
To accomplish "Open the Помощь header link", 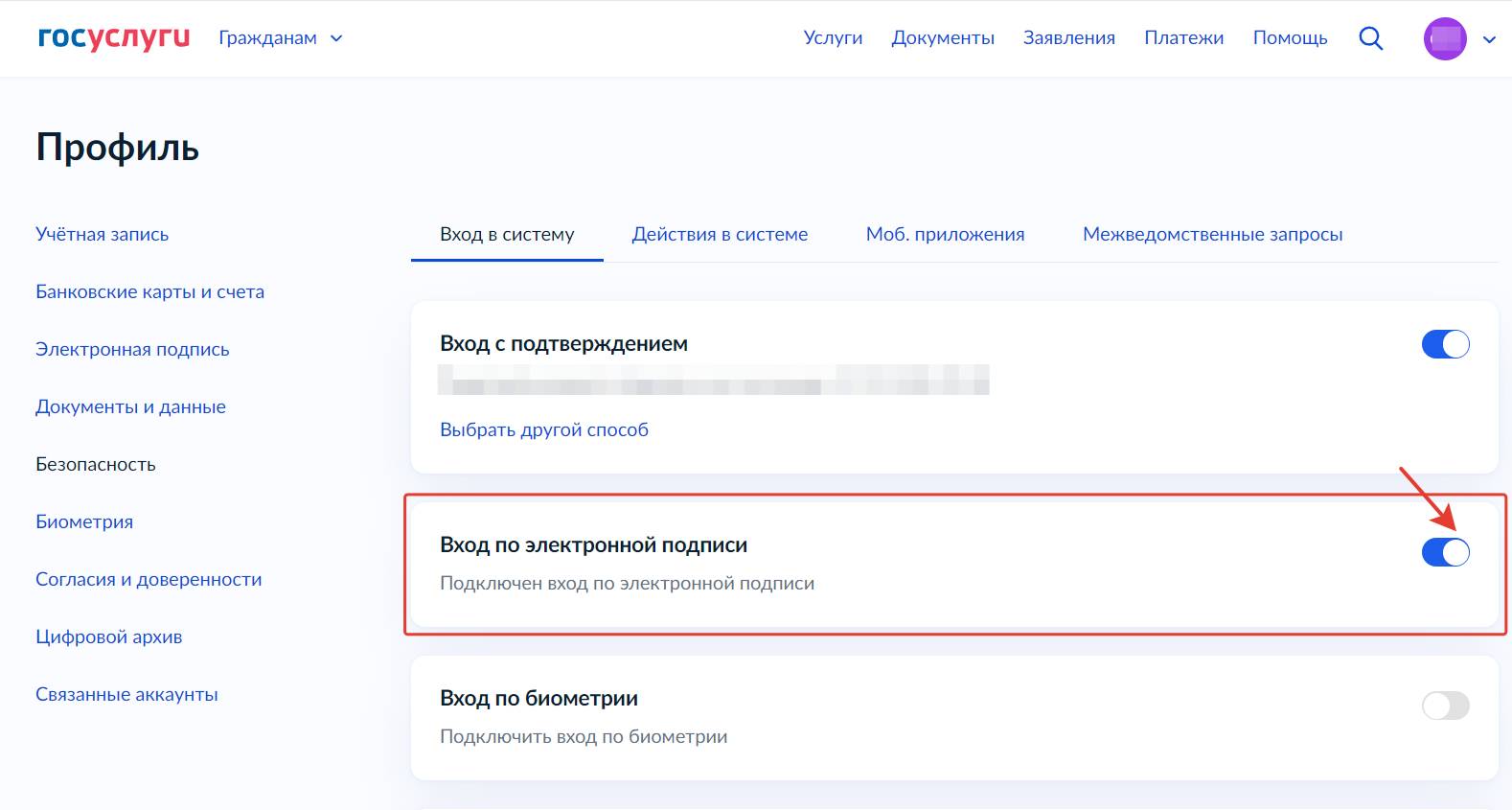I will tap(1290, 38).
